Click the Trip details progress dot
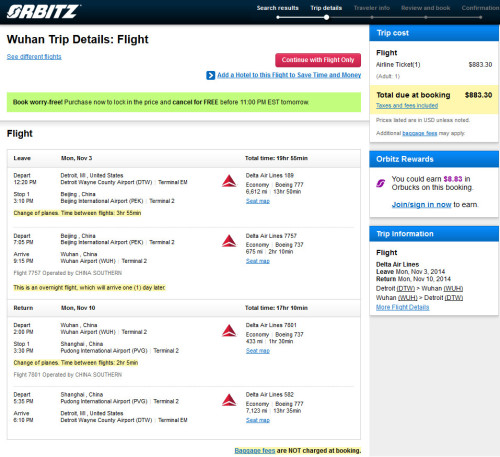500x457 pixels. tap(327, 17)
